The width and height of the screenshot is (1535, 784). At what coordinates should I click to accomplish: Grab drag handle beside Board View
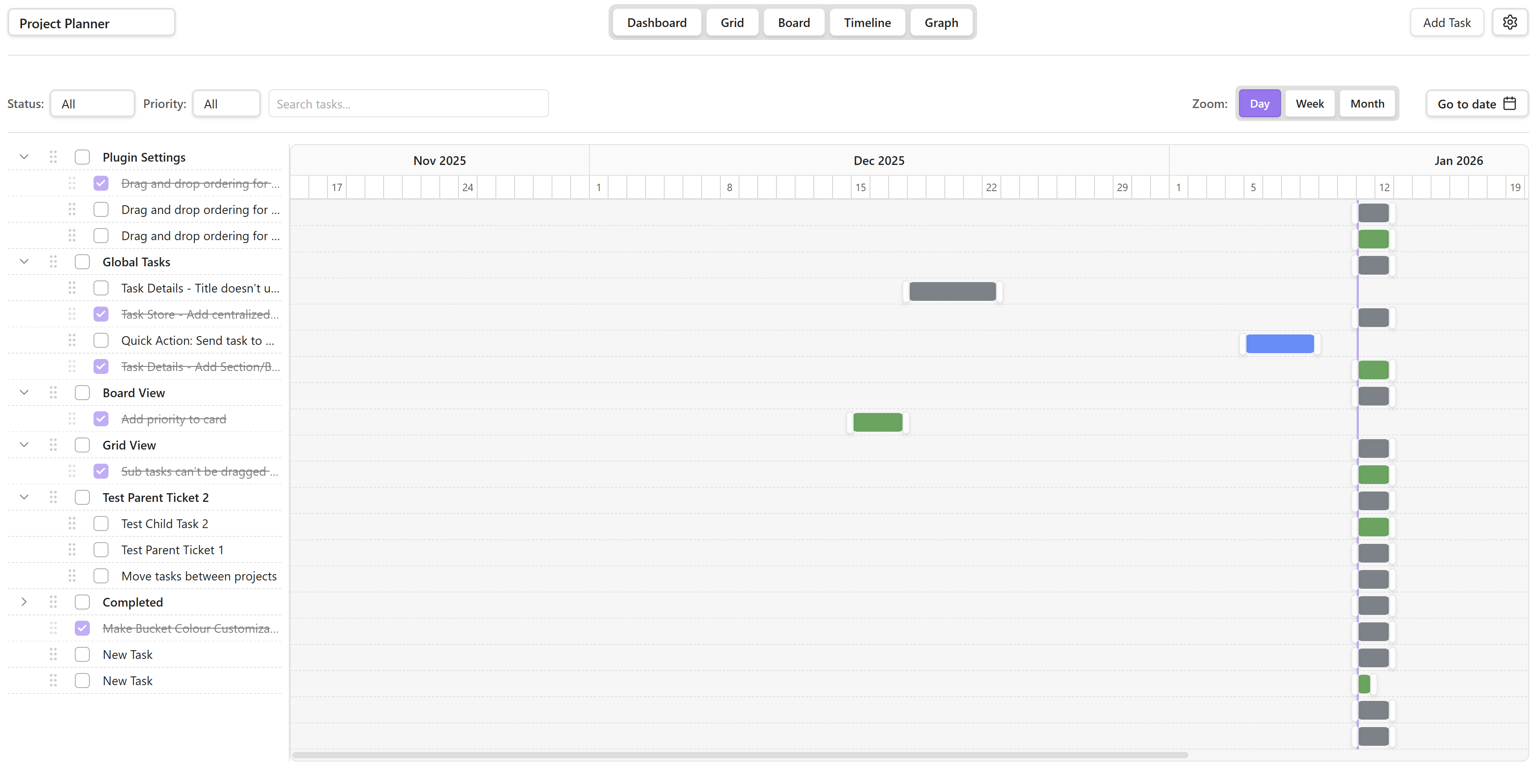coord(53,393)
